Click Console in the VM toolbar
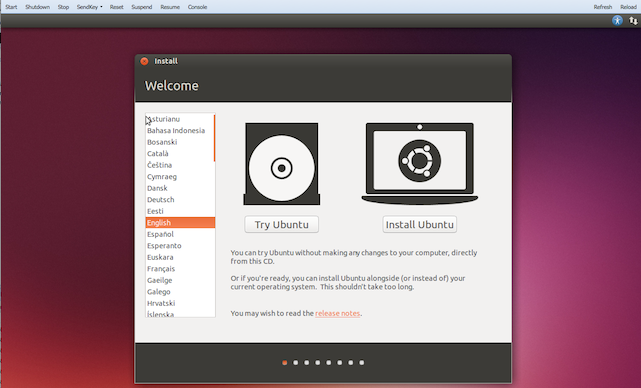 point(197,7)
